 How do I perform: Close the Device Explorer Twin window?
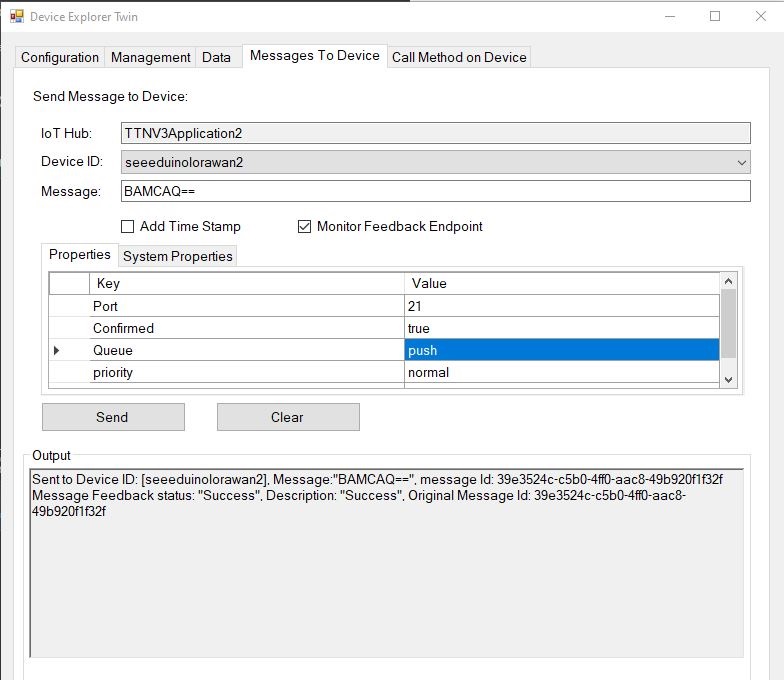click(761, 16)
